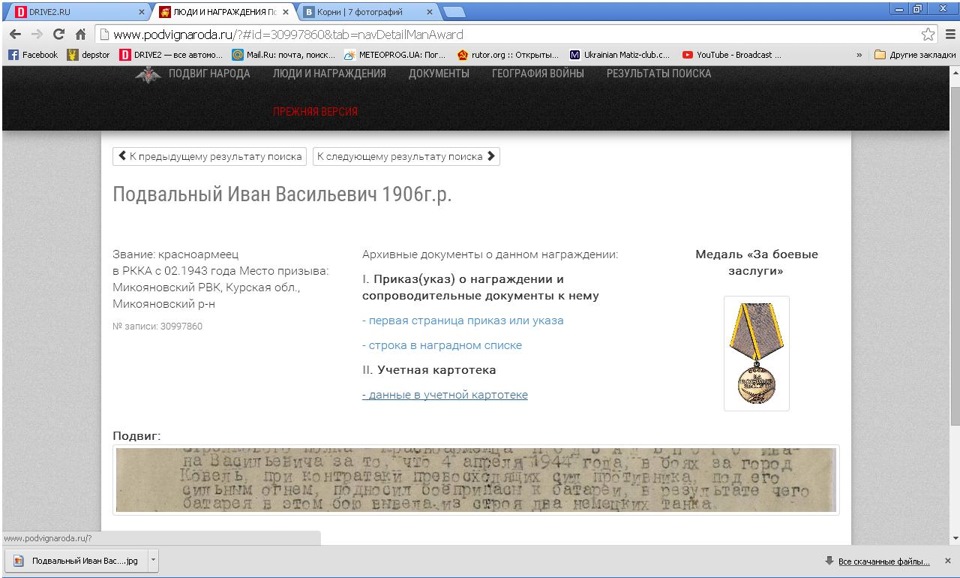
Task: Click the site emblem logo icon
Action: pos(148,74)
